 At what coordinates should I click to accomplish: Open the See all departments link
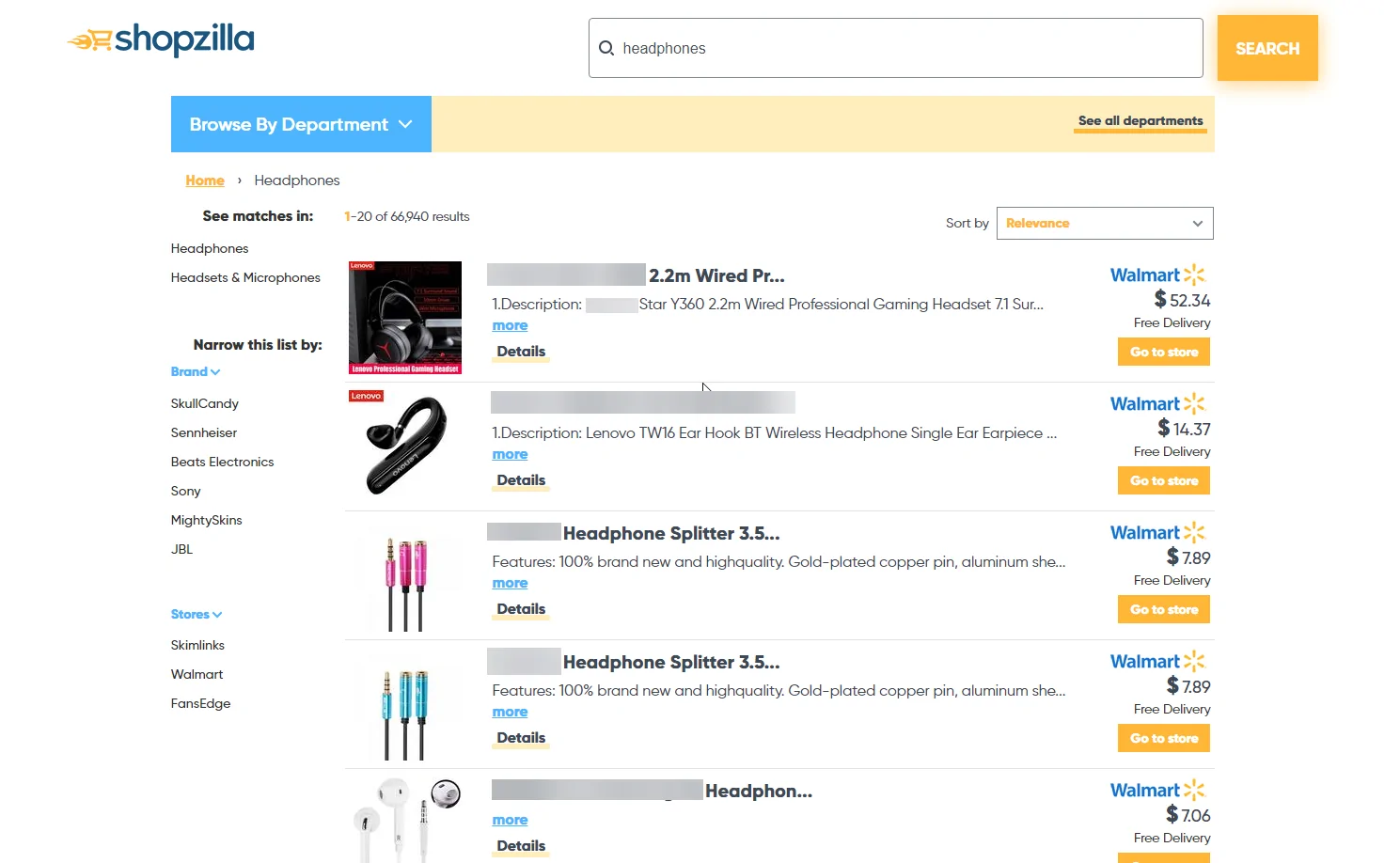tap(1140, 121)
